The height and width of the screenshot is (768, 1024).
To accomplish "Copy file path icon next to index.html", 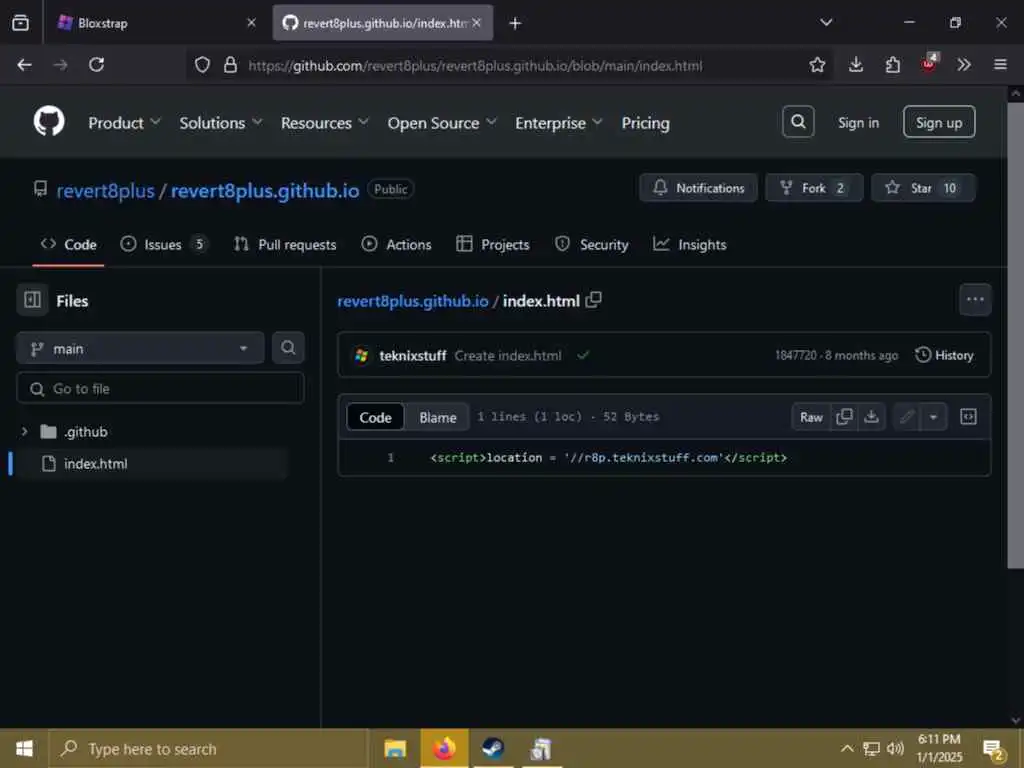I will tap(593, 300).
